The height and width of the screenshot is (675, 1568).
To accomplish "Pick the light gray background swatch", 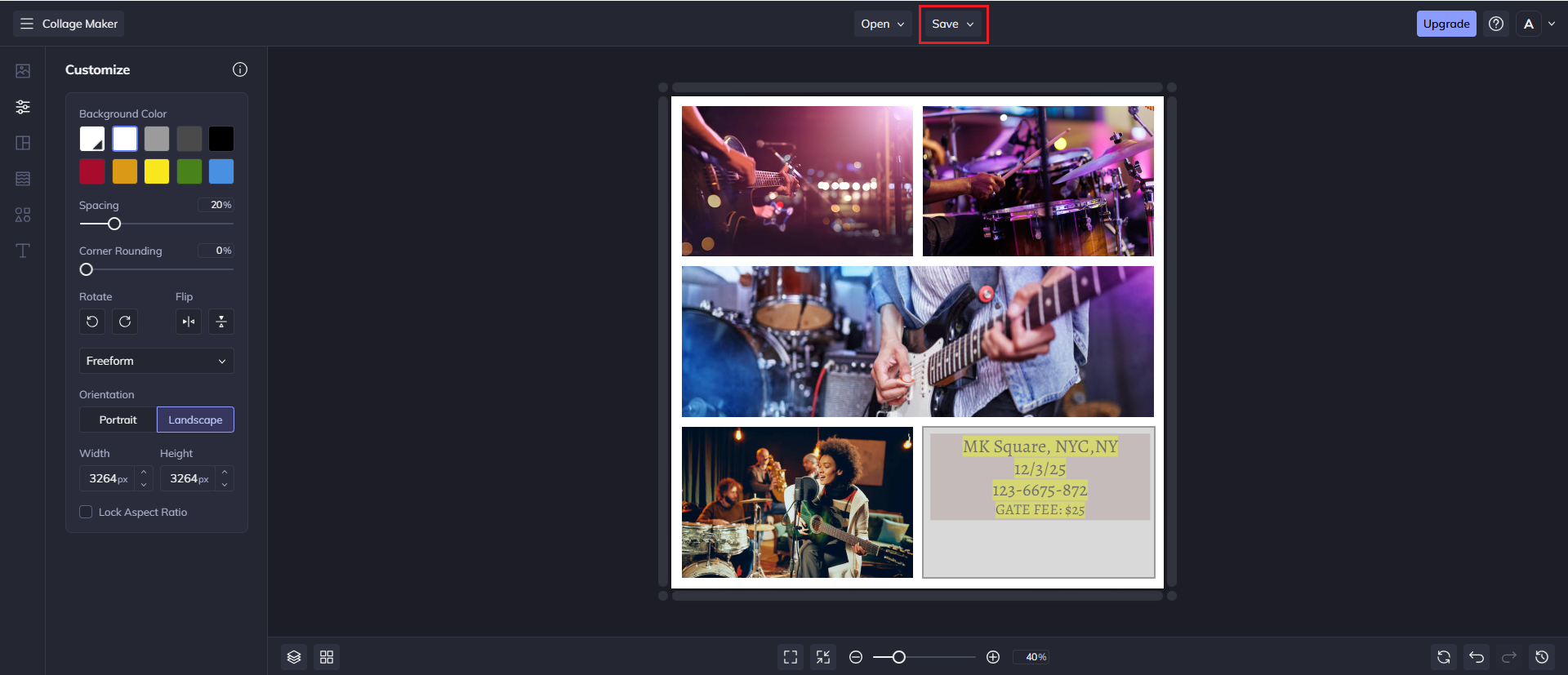I will pyautogui.click(x=157, y=139).
